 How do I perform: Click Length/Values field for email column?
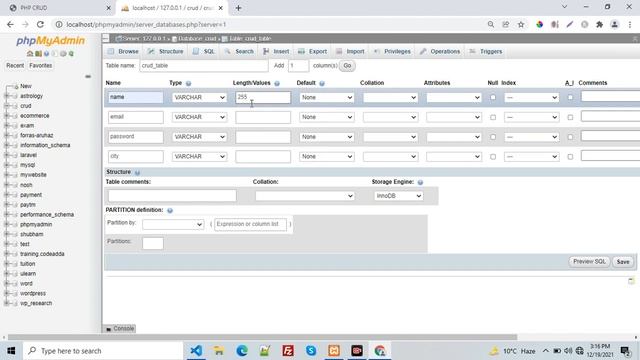[x=263, y=117]
